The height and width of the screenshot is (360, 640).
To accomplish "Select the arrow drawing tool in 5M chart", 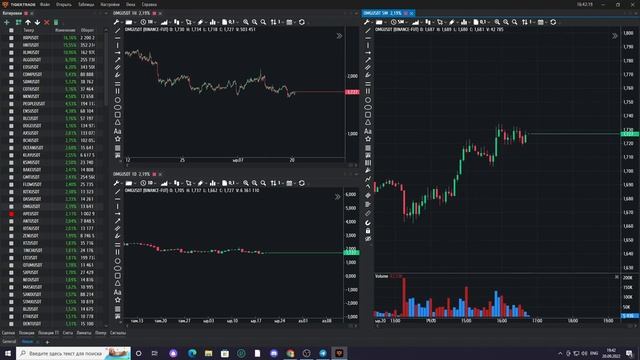I will [368, 60].
